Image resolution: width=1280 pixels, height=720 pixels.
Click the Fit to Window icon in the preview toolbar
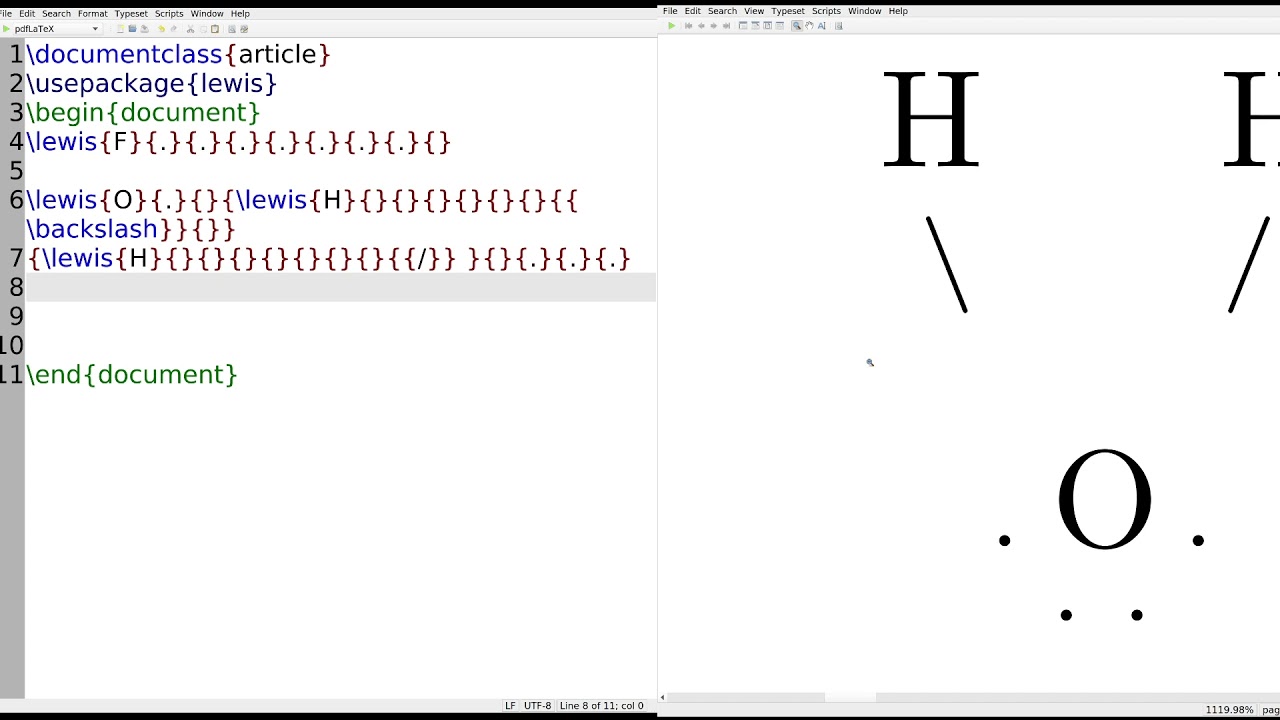(767, 26)
